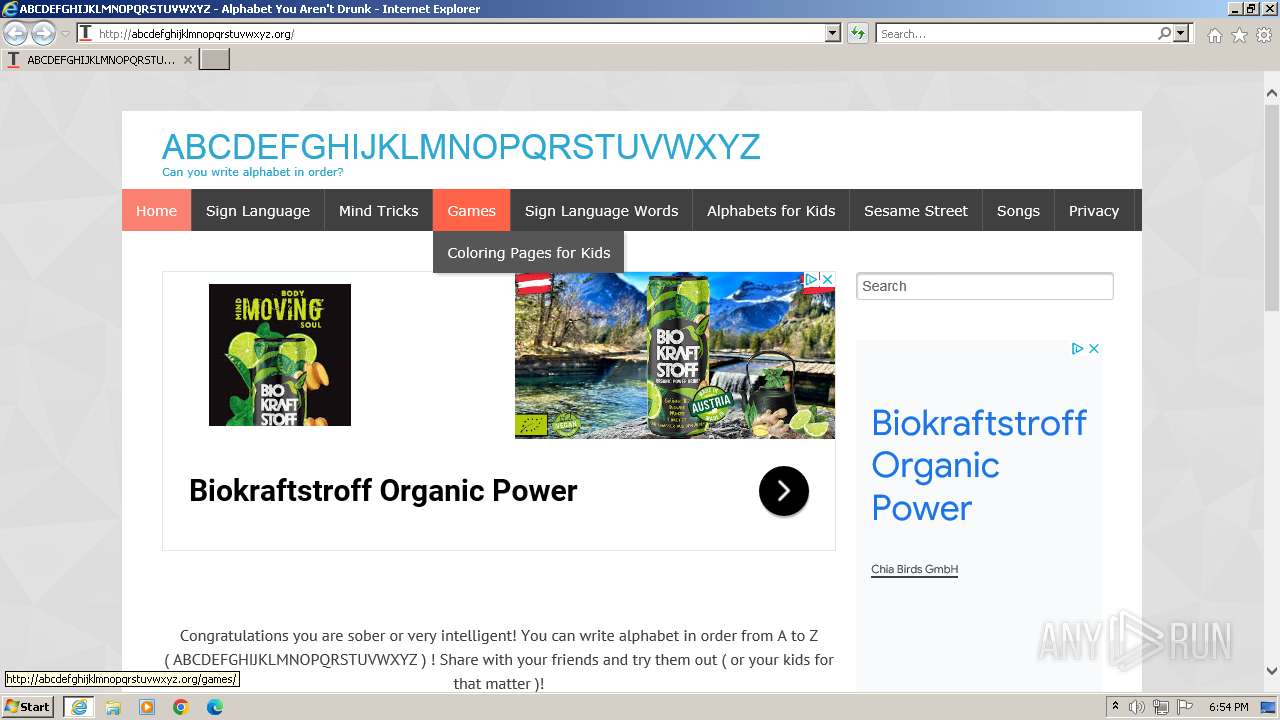Click the magnifier search icon
The image size is (1280, 720).
coord(1164,33)
